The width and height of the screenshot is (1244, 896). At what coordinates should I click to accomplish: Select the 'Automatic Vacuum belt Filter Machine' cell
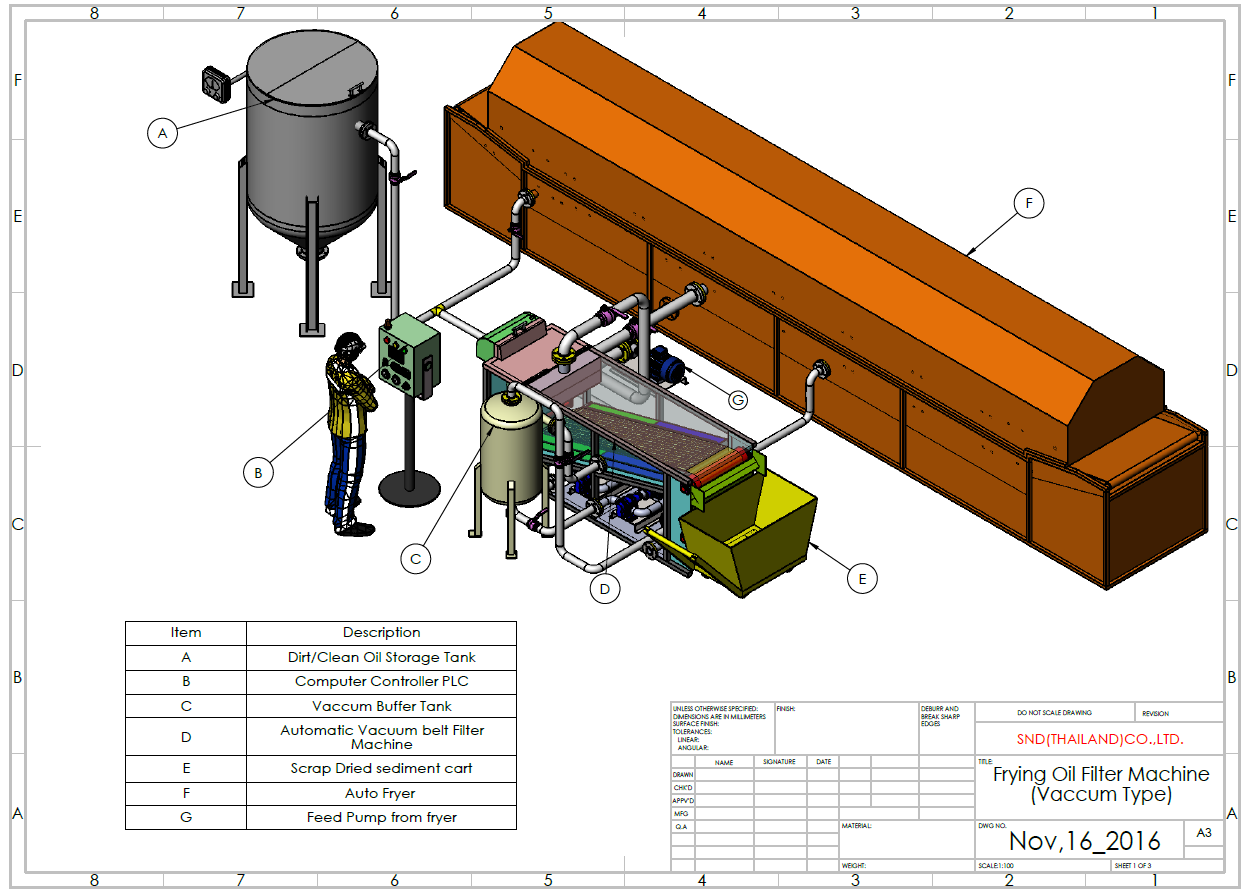pos(381,737)
